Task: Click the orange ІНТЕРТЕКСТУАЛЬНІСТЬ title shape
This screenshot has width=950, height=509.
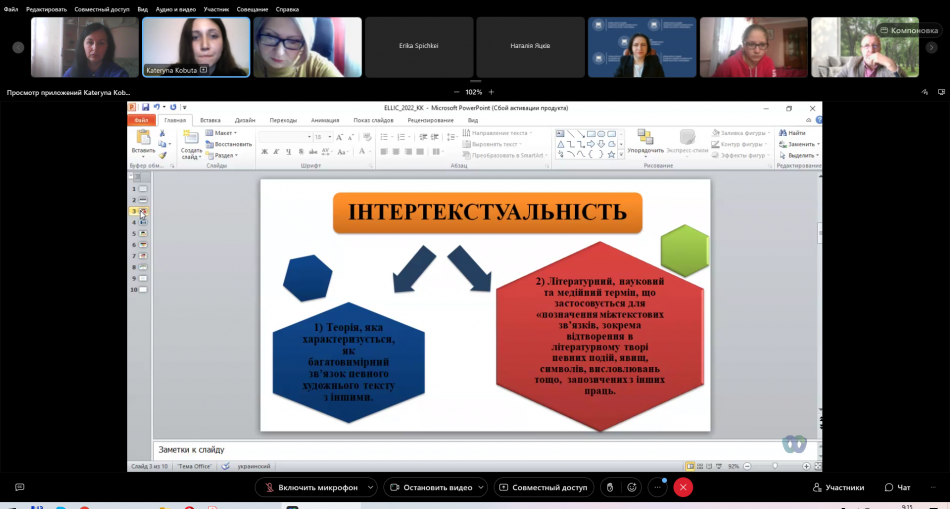Action: point(487,213)
